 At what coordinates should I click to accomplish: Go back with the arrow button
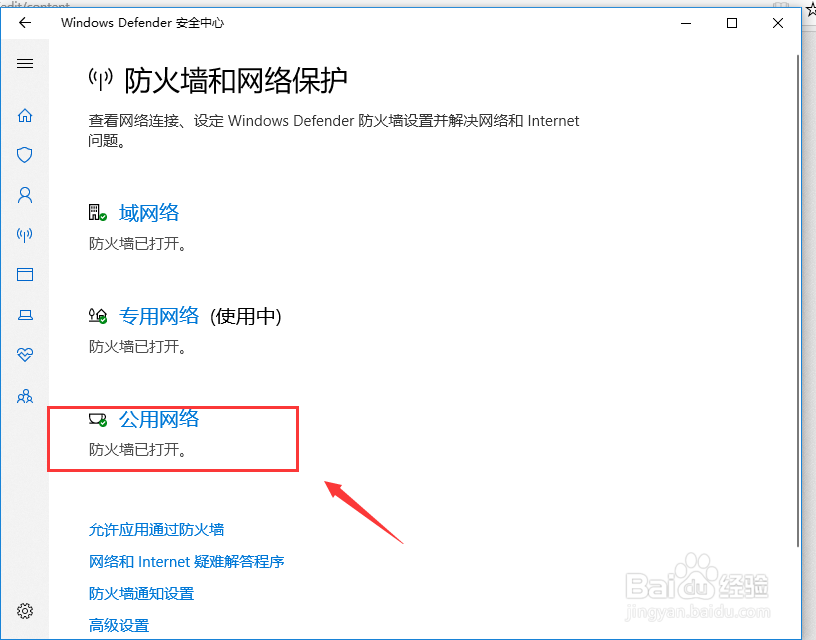click(24, 22)
